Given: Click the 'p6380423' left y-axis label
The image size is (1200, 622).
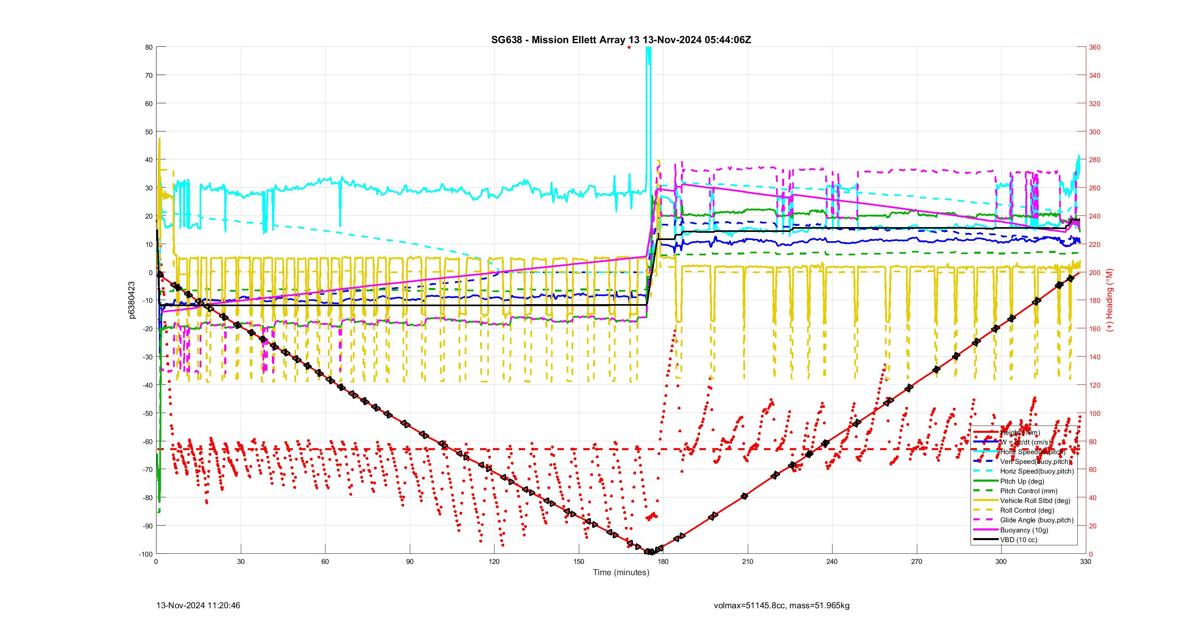Looking at the screenshot, I should click(132, 300).
